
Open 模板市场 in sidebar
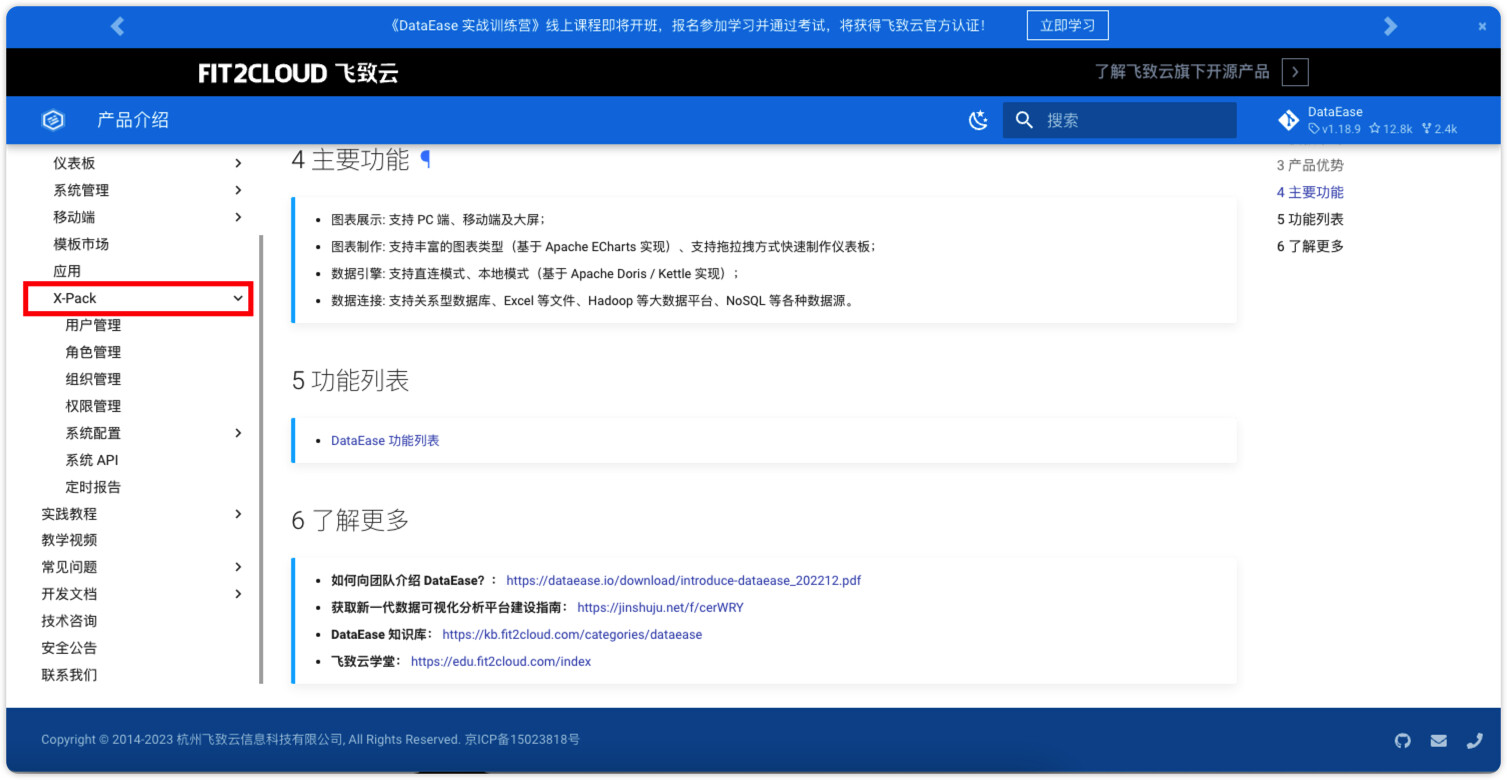click(x=81, y=244)
